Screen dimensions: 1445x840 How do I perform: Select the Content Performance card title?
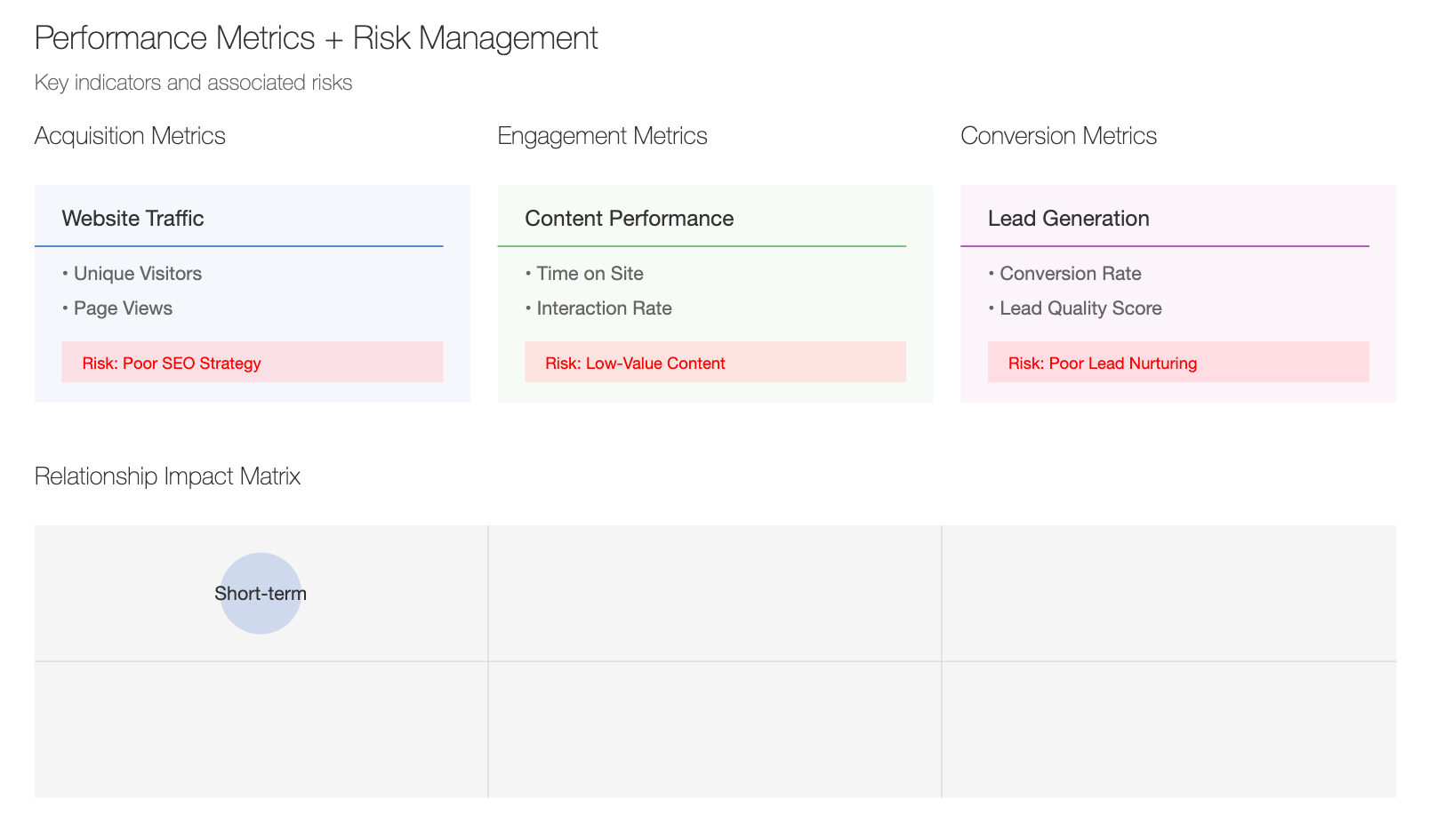click(629, 219)
